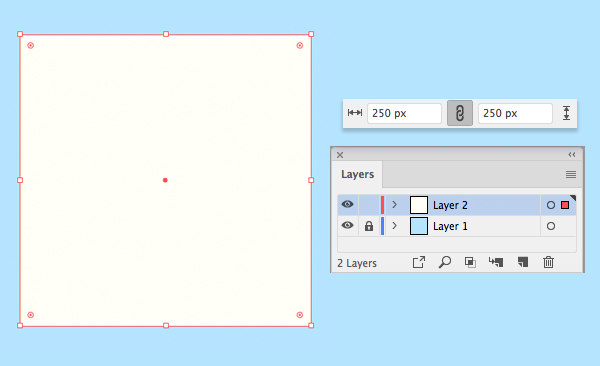
Task: Click Collect for Export icon
Action: [419, 262]
